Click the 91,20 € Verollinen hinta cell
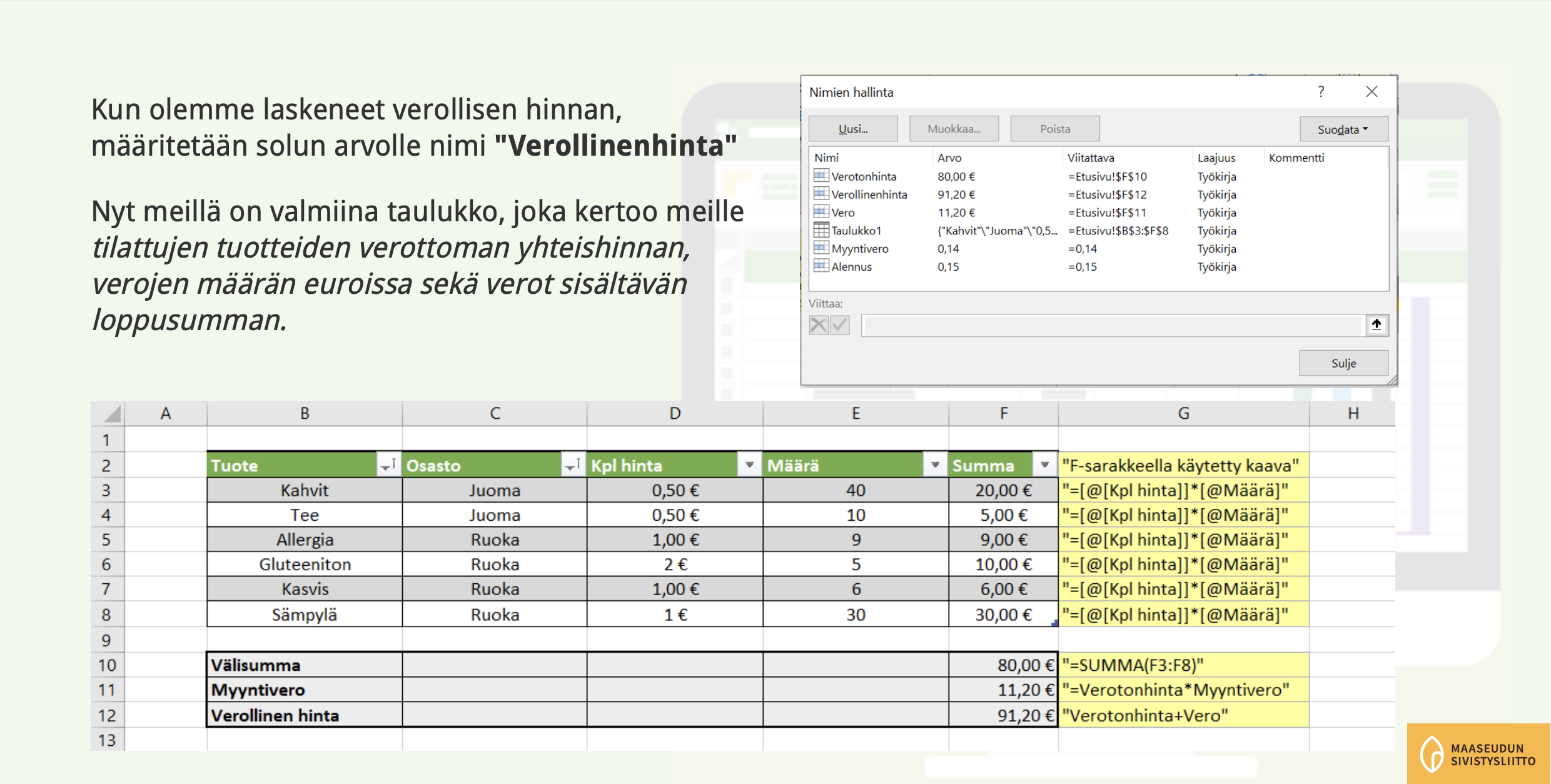The image size is (1551, 784). [x=1004, y=715]
